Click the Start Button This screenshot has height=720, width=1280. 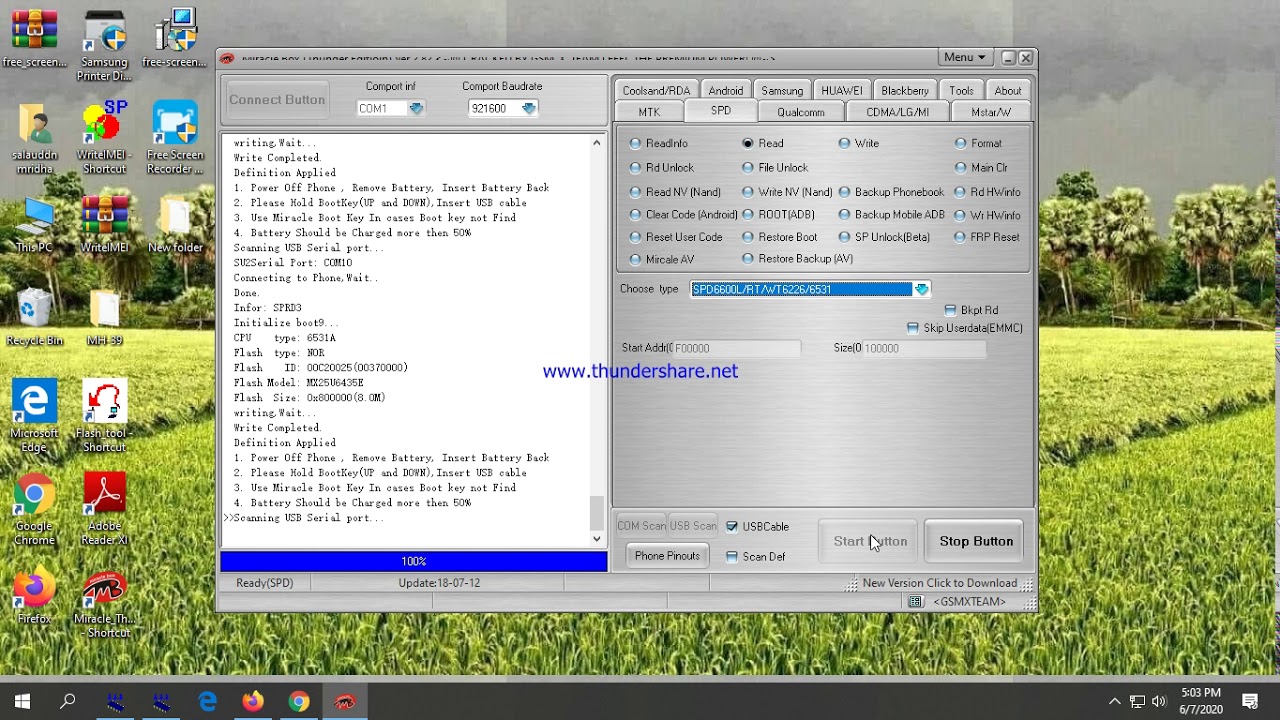(870, 541)
